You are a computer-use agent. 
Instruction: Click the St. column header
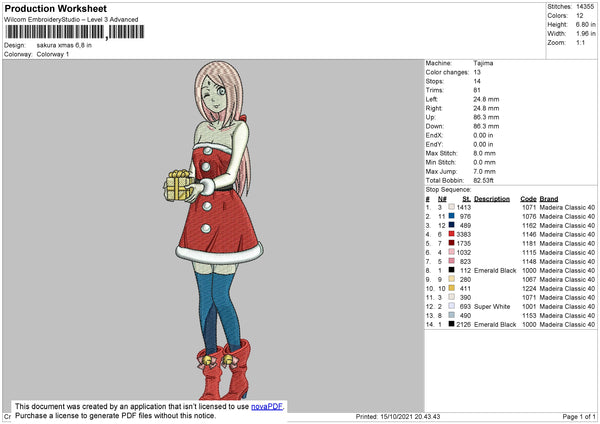click(466, 199)
